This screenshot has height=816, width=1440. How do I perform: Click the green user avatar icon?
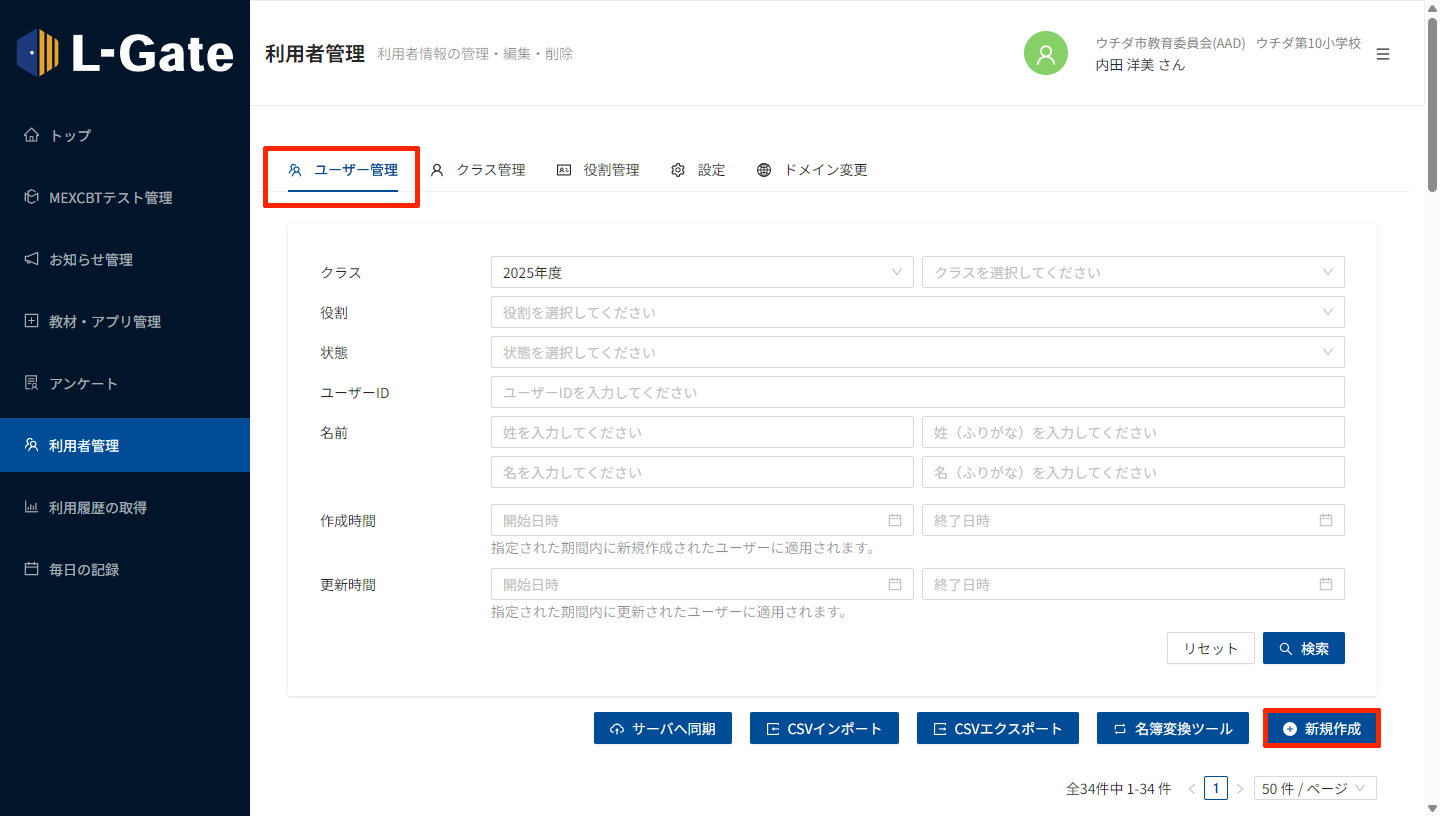[x=1046, y=54]
